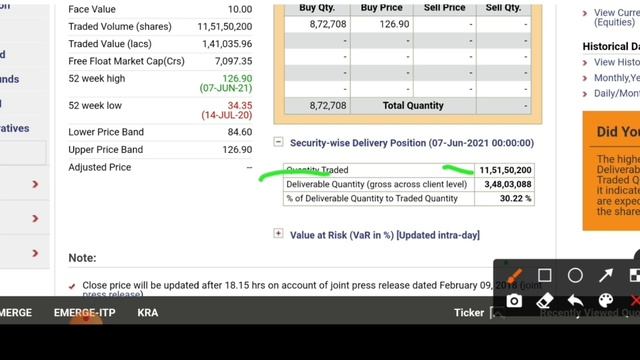Open the KRA tab
This screenshot has width=640, height=360.
148,313
